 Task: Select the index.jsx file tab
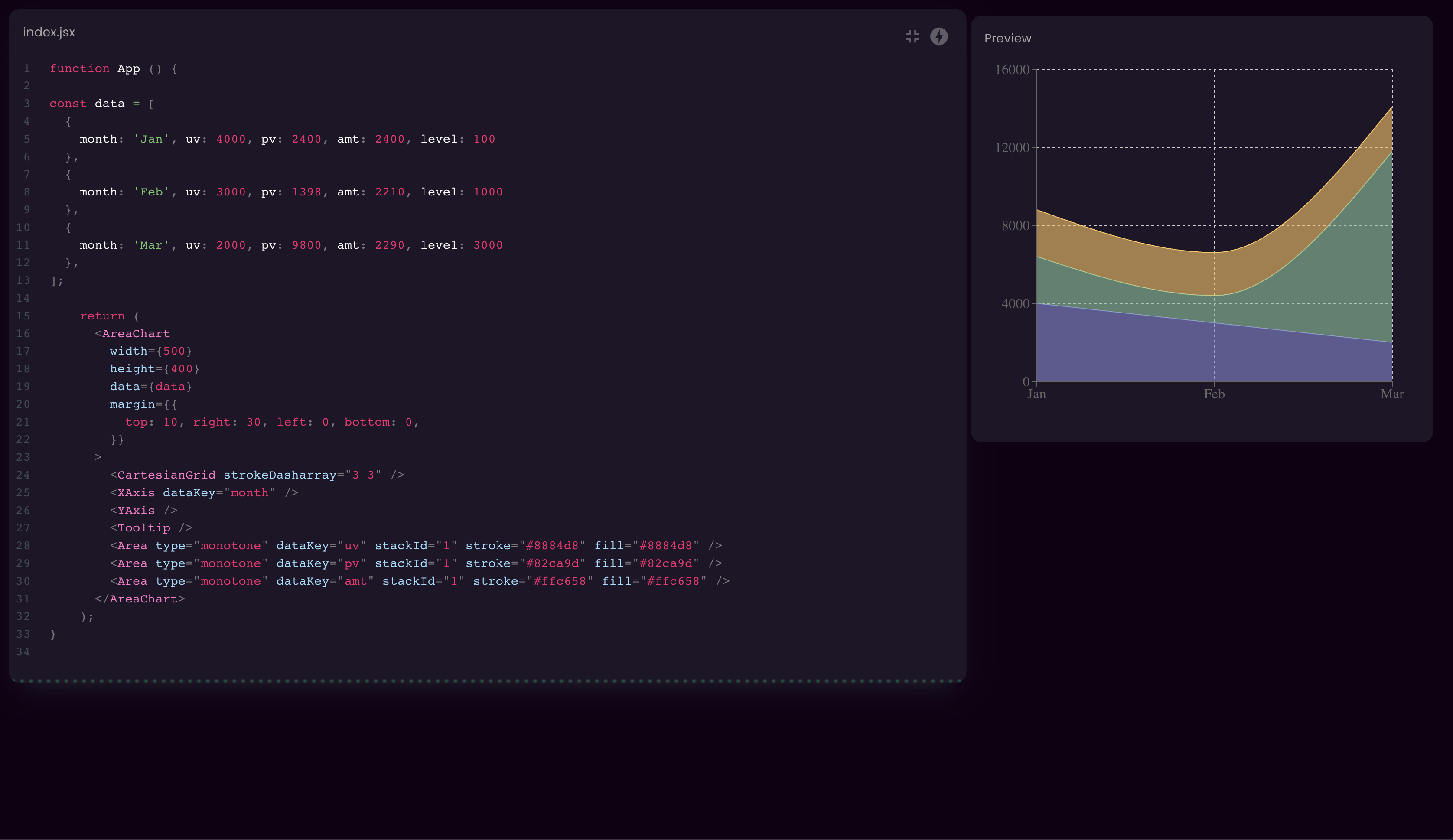pyautogui.click(x=49, y=32)
